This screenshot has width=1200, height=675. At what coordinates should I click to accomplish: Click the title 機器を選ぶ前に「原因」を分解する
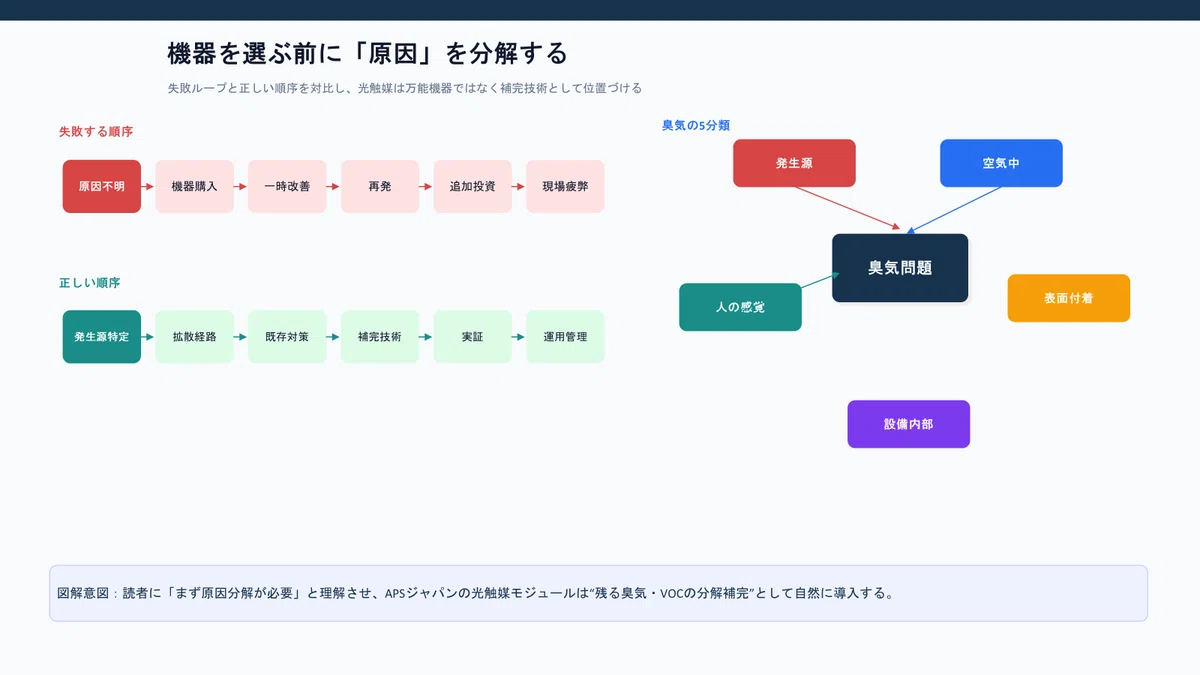point(368,53)
